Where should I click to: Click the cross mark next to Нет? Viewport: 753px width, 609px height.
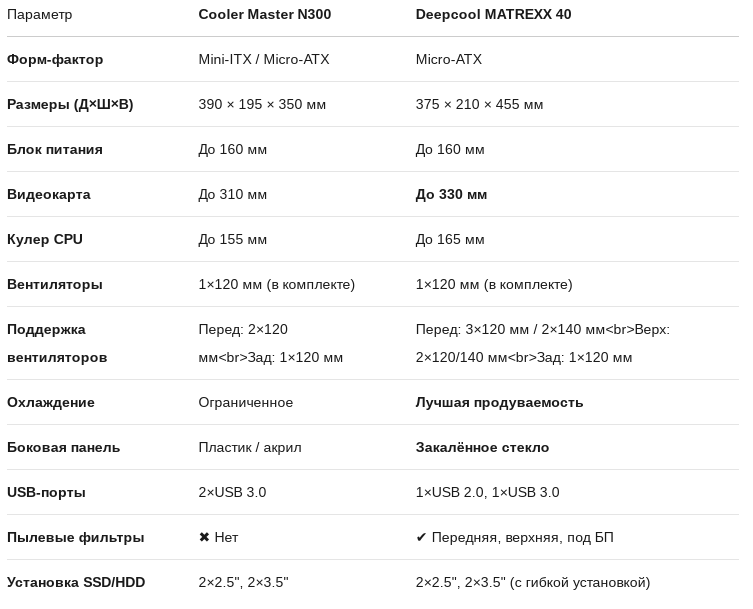[x=204, y=537]
